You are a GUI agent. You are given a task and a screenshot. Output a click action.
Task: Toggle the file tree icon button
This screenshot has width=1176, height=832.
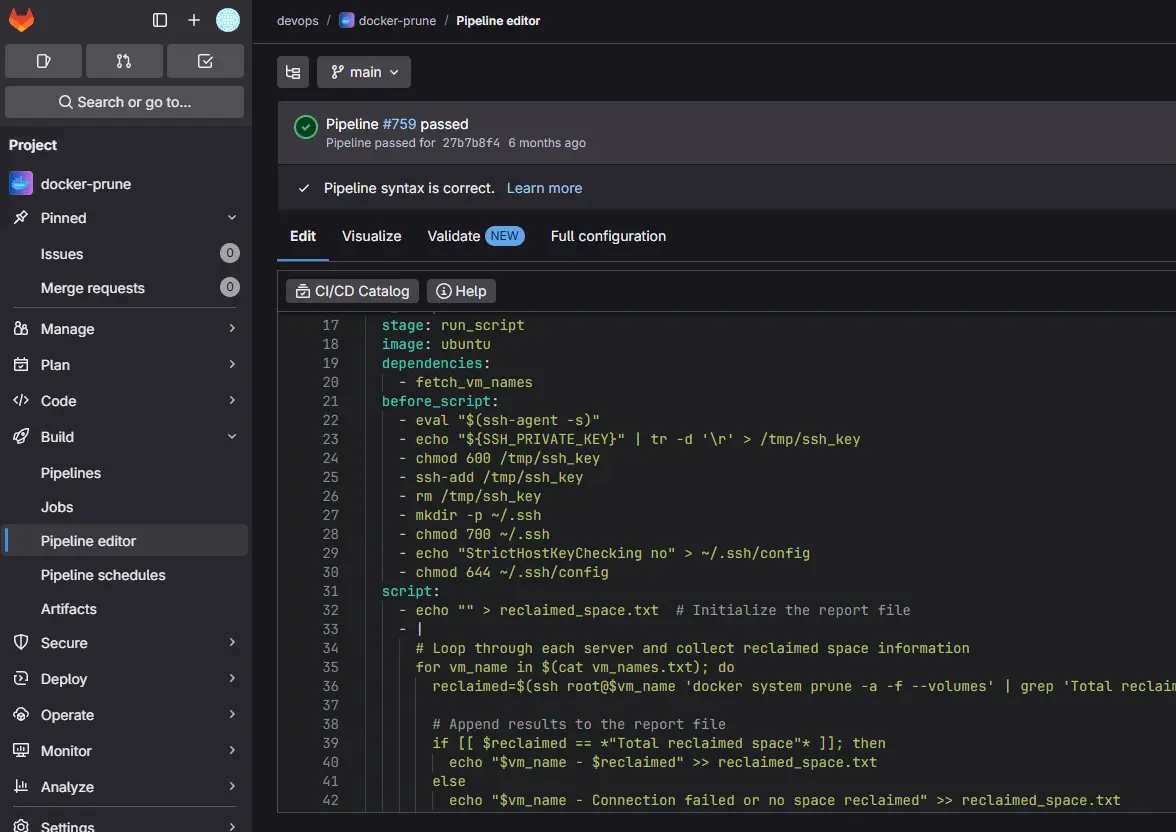(293, 72)
